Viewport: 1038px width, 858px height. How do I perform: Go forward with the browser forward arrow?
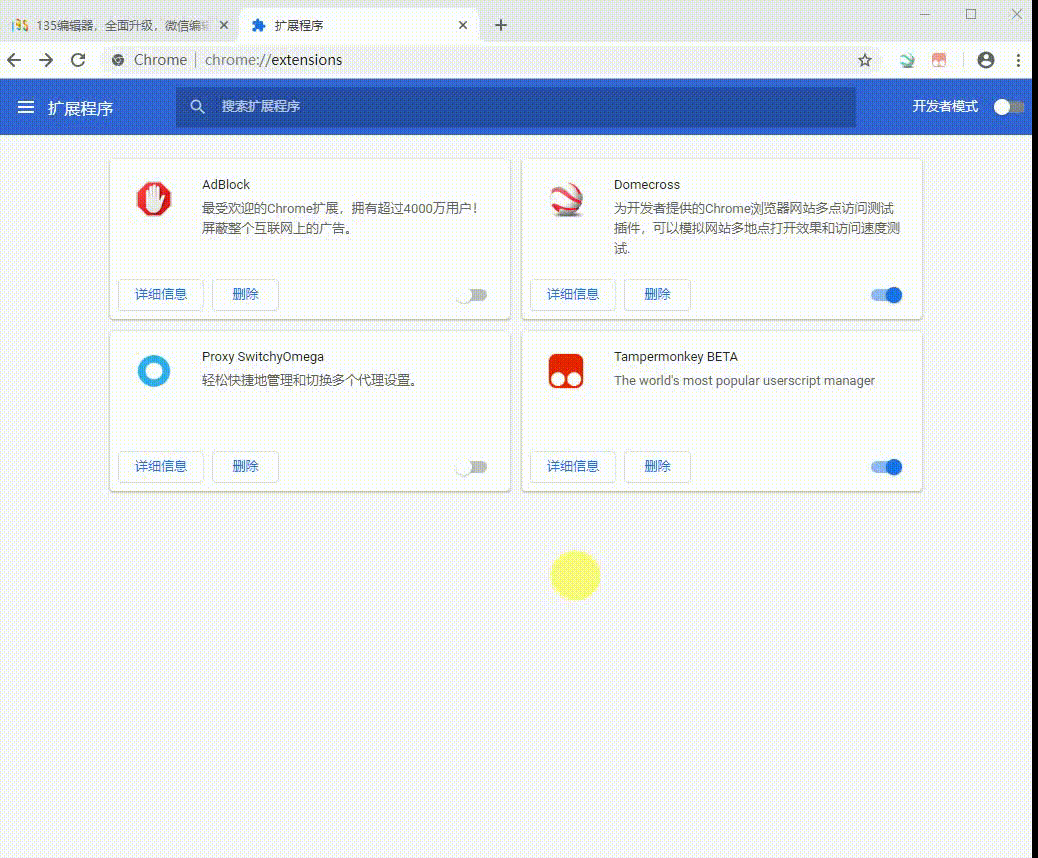(x=46, y=60)
